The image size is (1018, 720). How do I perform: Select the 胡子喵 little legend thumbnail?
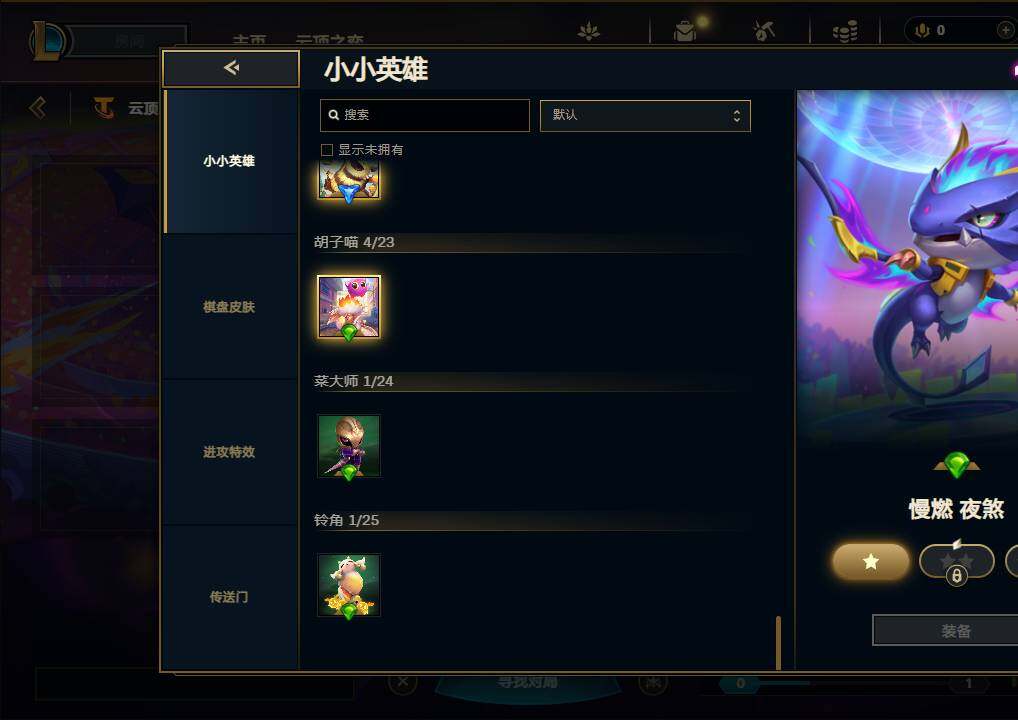click(349, 307)
